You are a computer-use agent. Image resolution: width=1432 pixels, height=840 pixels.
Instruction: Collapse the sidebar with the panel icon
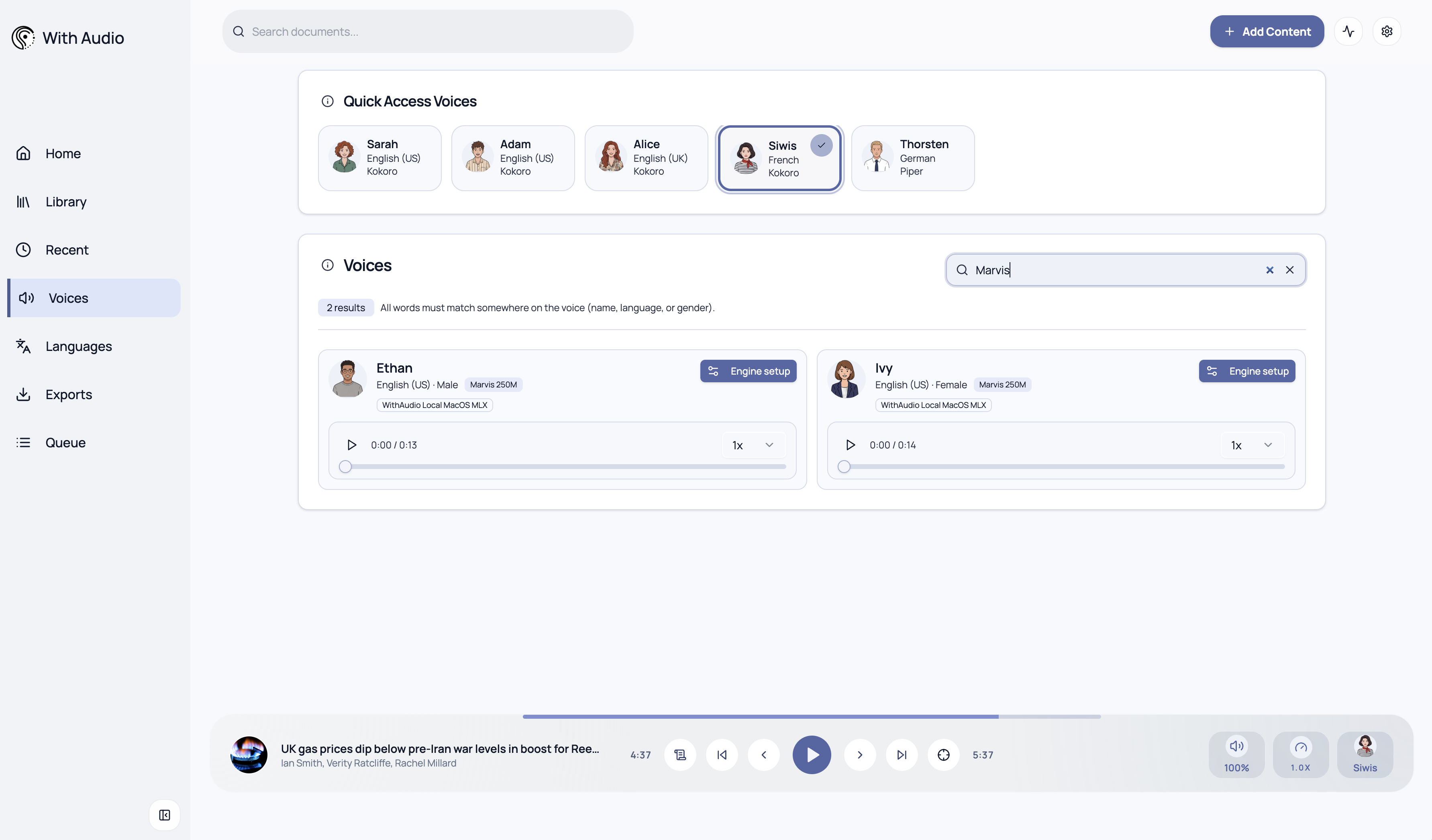tap(164, 815)
